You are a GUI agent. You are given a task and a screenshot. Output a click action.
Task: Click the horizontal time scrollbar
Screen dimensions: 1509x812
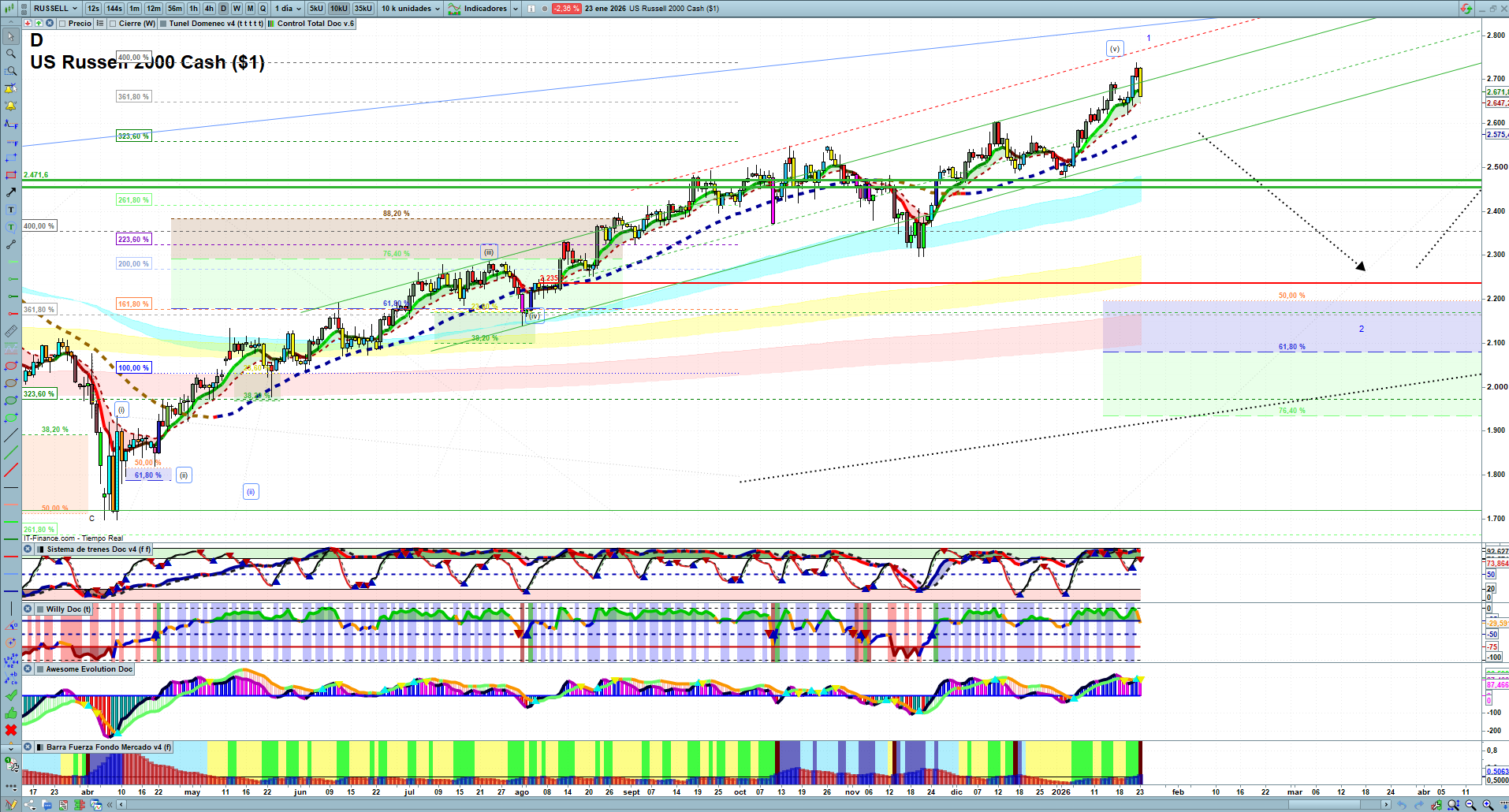pyautogui.click(x=749, y=805)
